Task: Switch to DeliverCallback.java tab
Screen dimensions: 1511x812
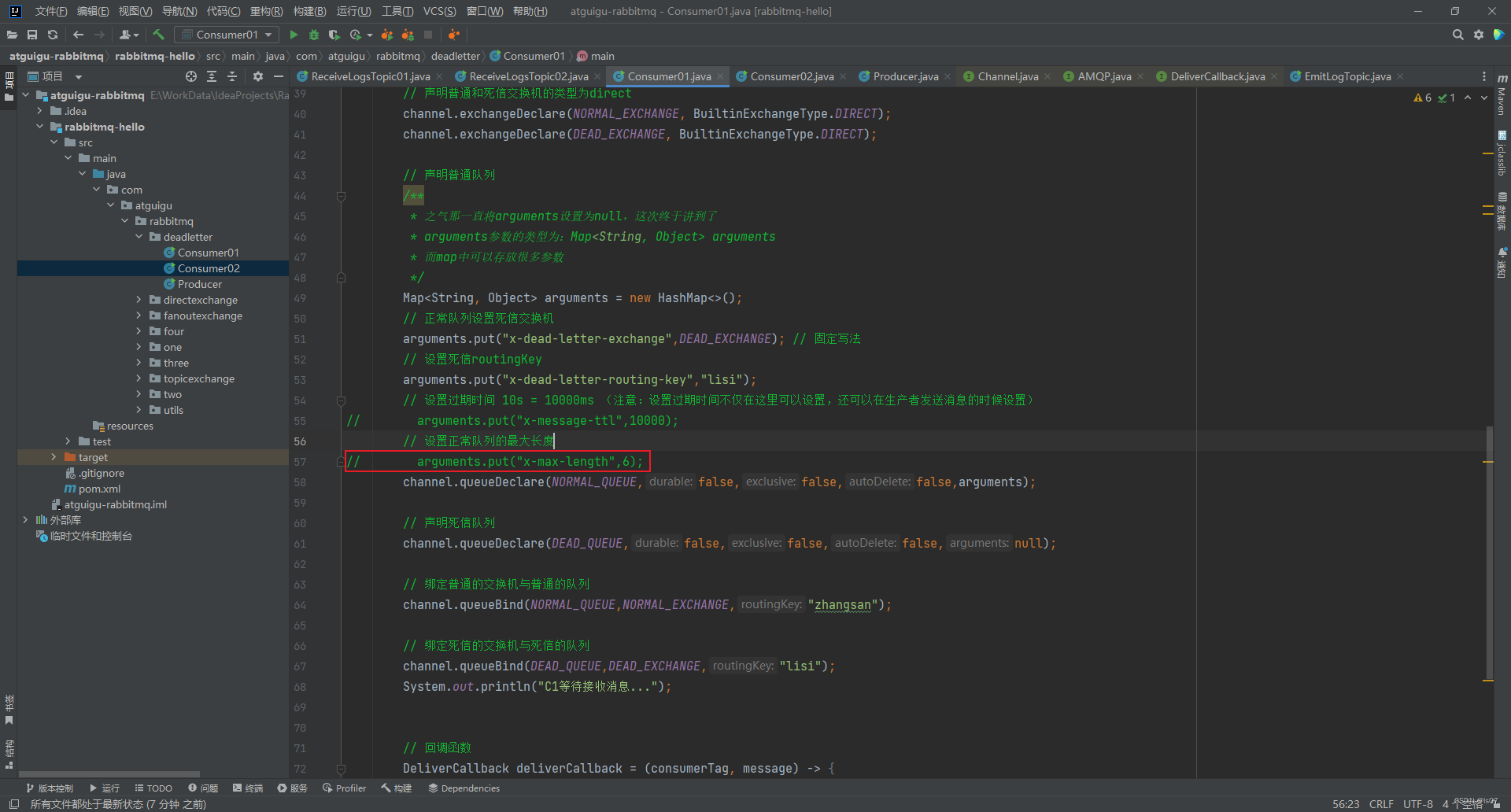Action: click(x=1217, y=76)
